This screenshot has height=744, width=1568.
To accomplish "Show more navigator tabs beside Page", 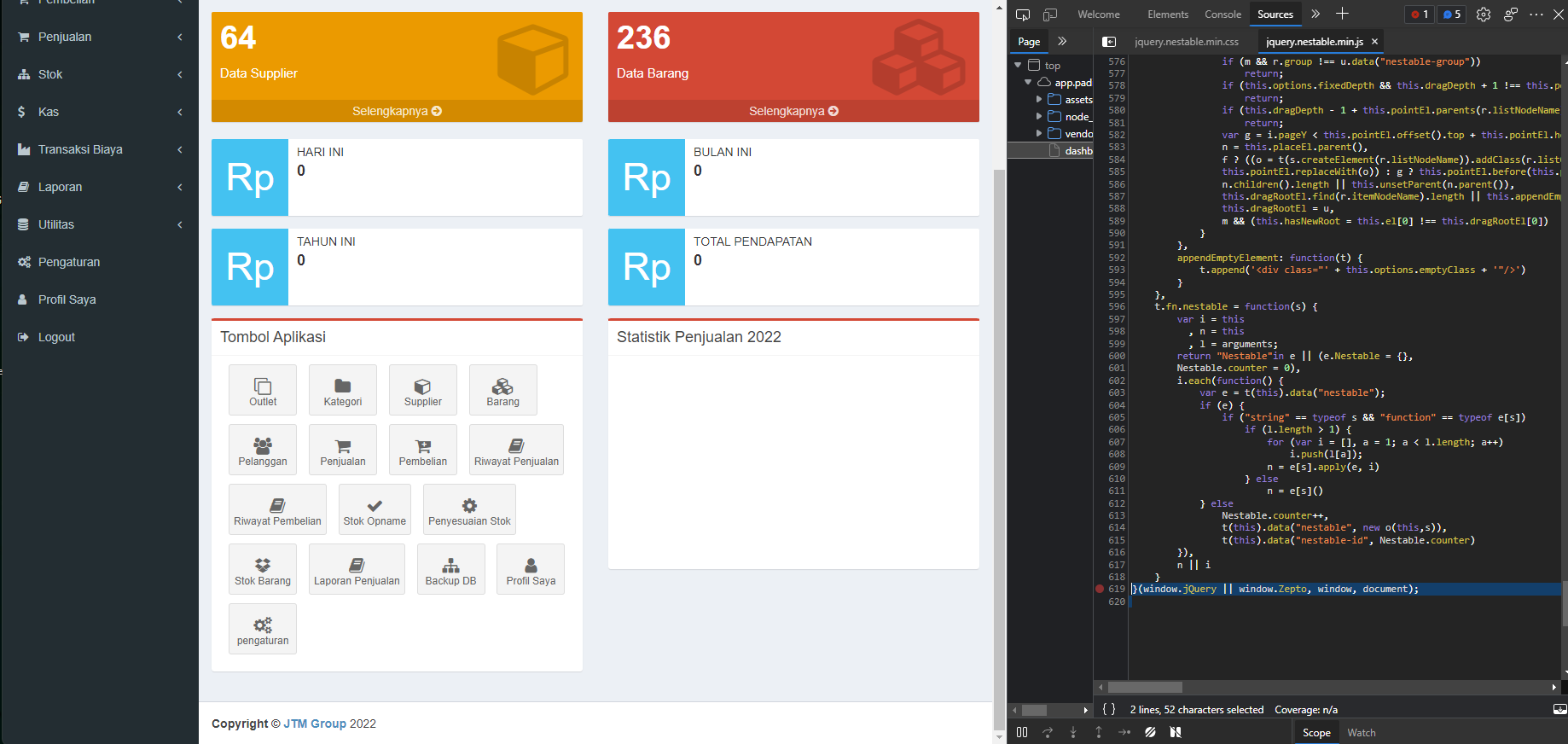I will pyautogui.click(x=1062, y=41).
